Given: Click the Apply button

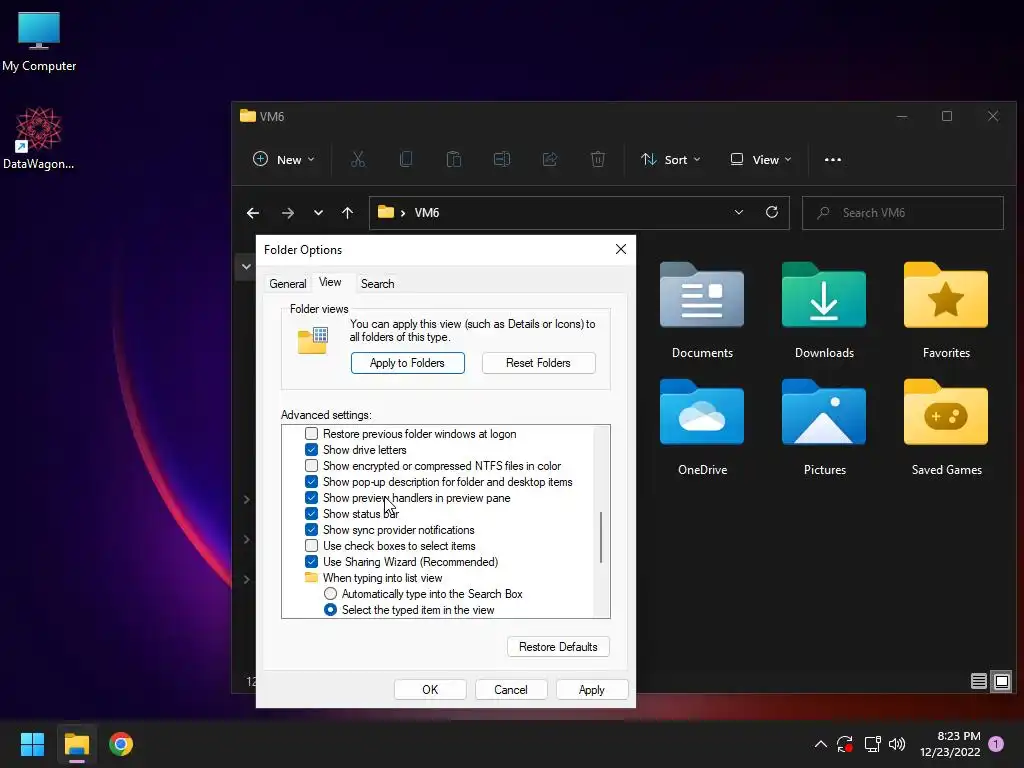Looking at the screenshot, I should tap(592, 690).
